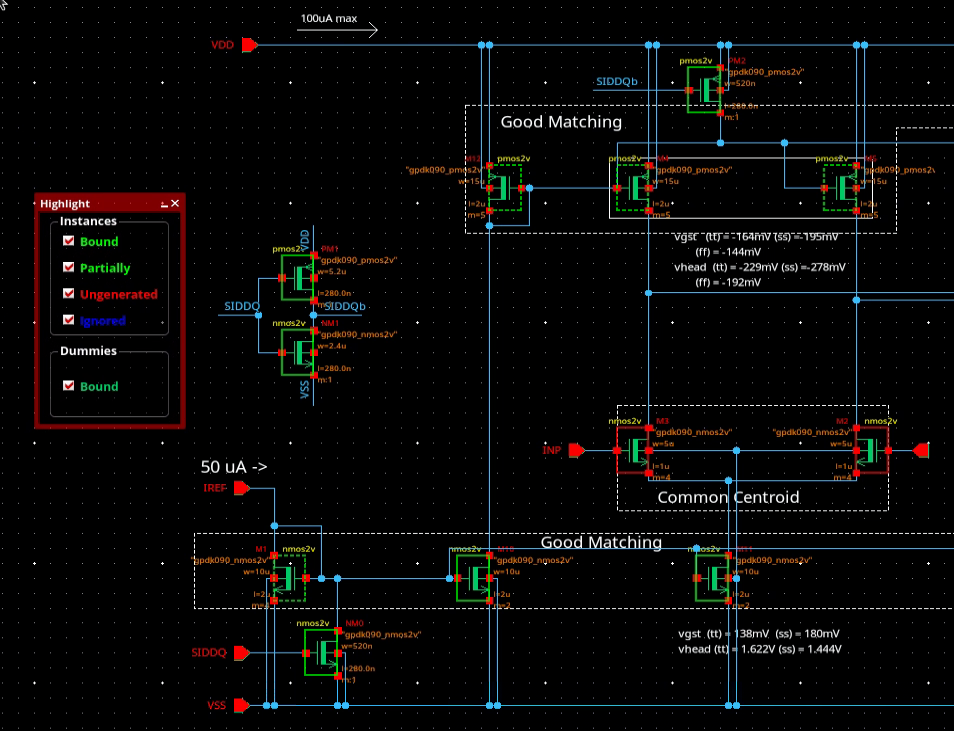
Task: Select NMOS input transistor M2
Action: [x=872, y=450]
